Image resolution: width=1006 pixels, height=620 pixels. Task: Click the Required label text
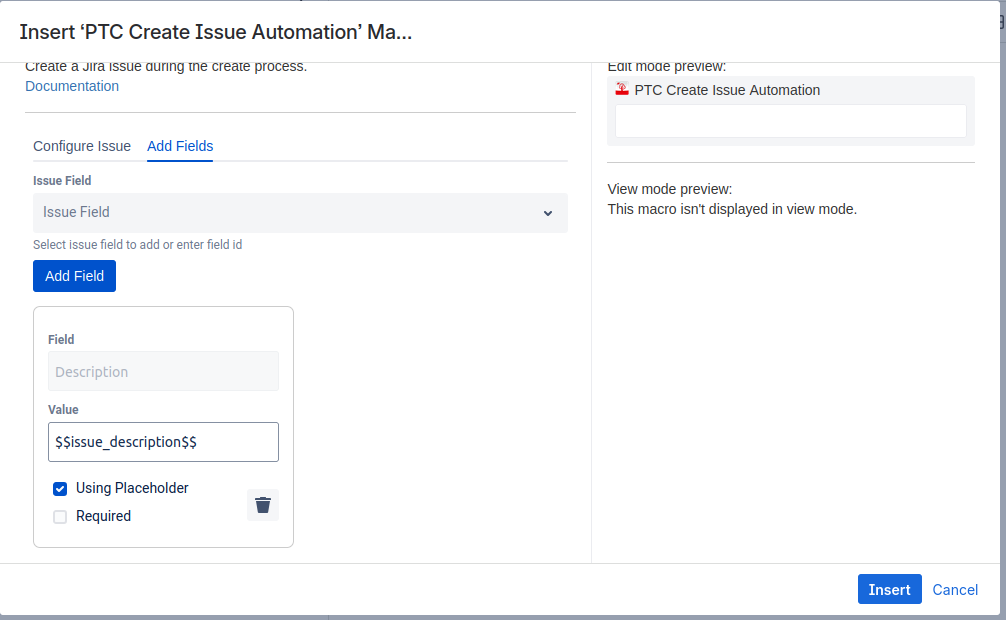click(103, 516)
